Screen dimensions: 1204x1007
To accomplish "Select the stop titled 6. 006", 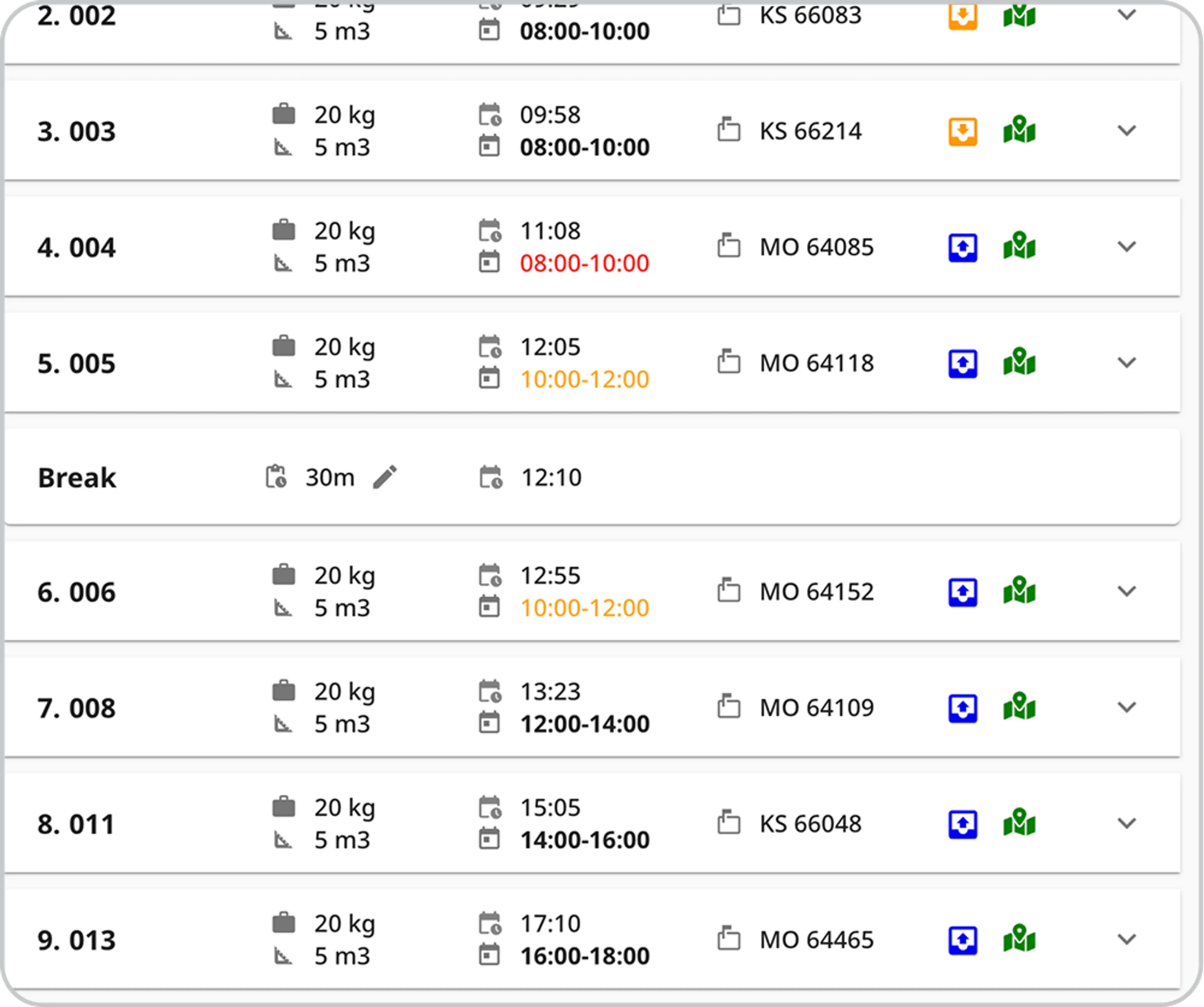I will pos(77,592).
